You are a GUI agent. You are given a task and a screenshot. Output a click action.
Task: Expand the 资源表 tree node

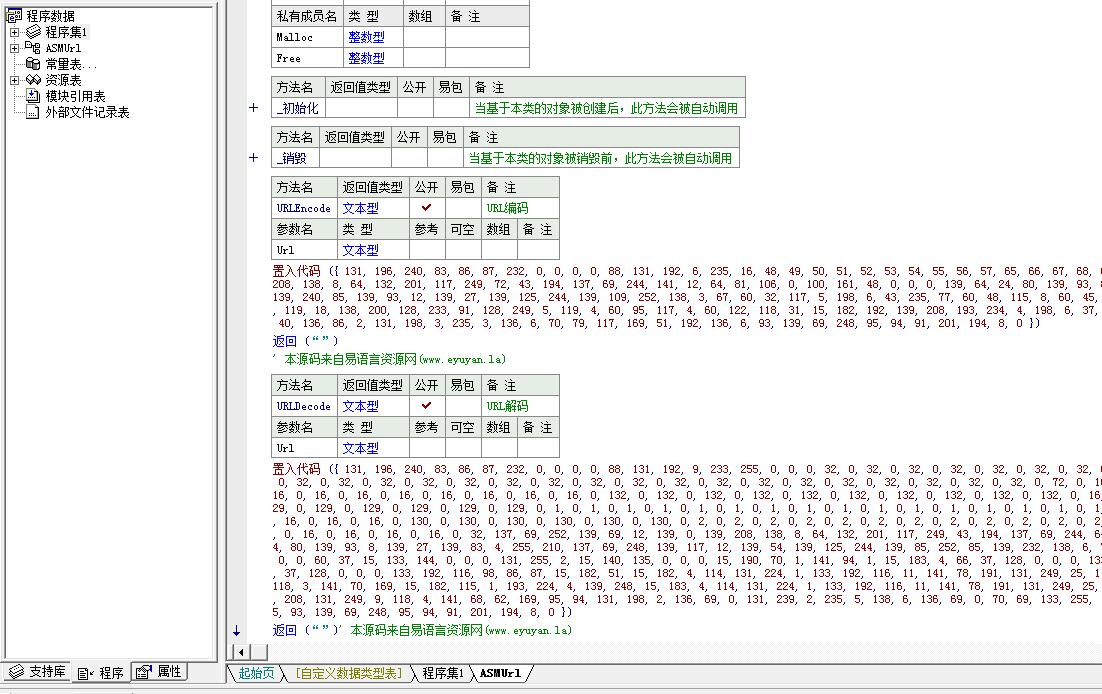pyautogui.click(x=15, y=81)
